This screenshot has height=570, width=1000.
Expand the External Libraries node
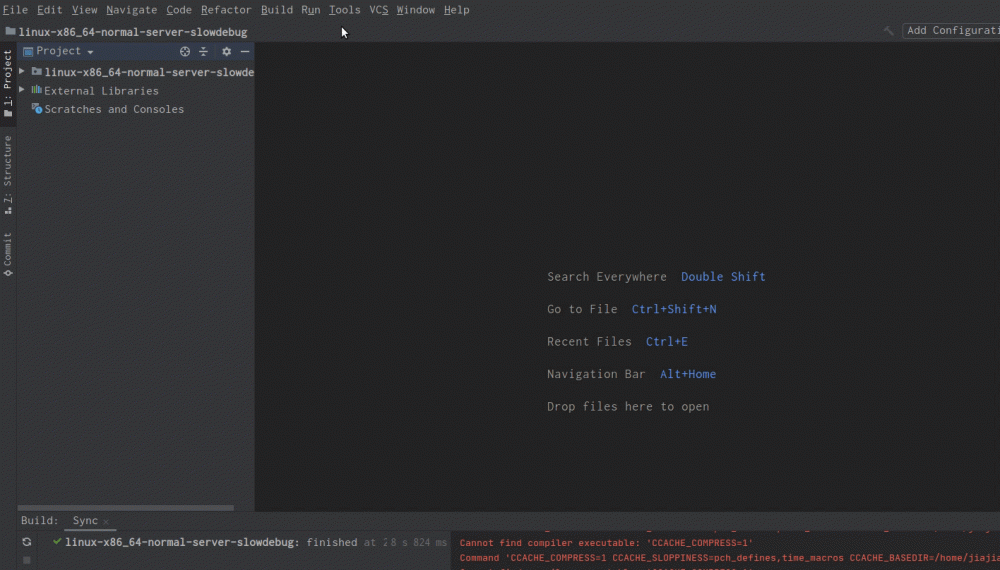22,90
